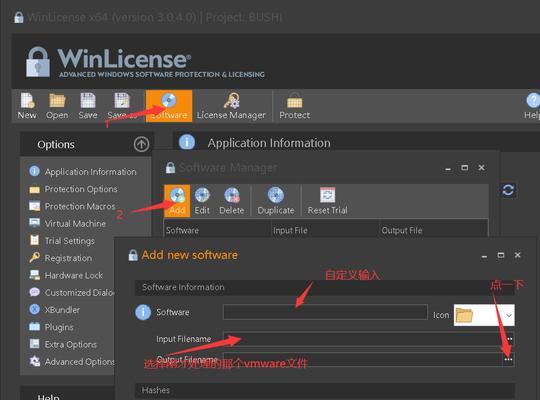The image size is (540, 400).
Task: Browse for Output Filename with ellipsis button
Action: (508, 359)
